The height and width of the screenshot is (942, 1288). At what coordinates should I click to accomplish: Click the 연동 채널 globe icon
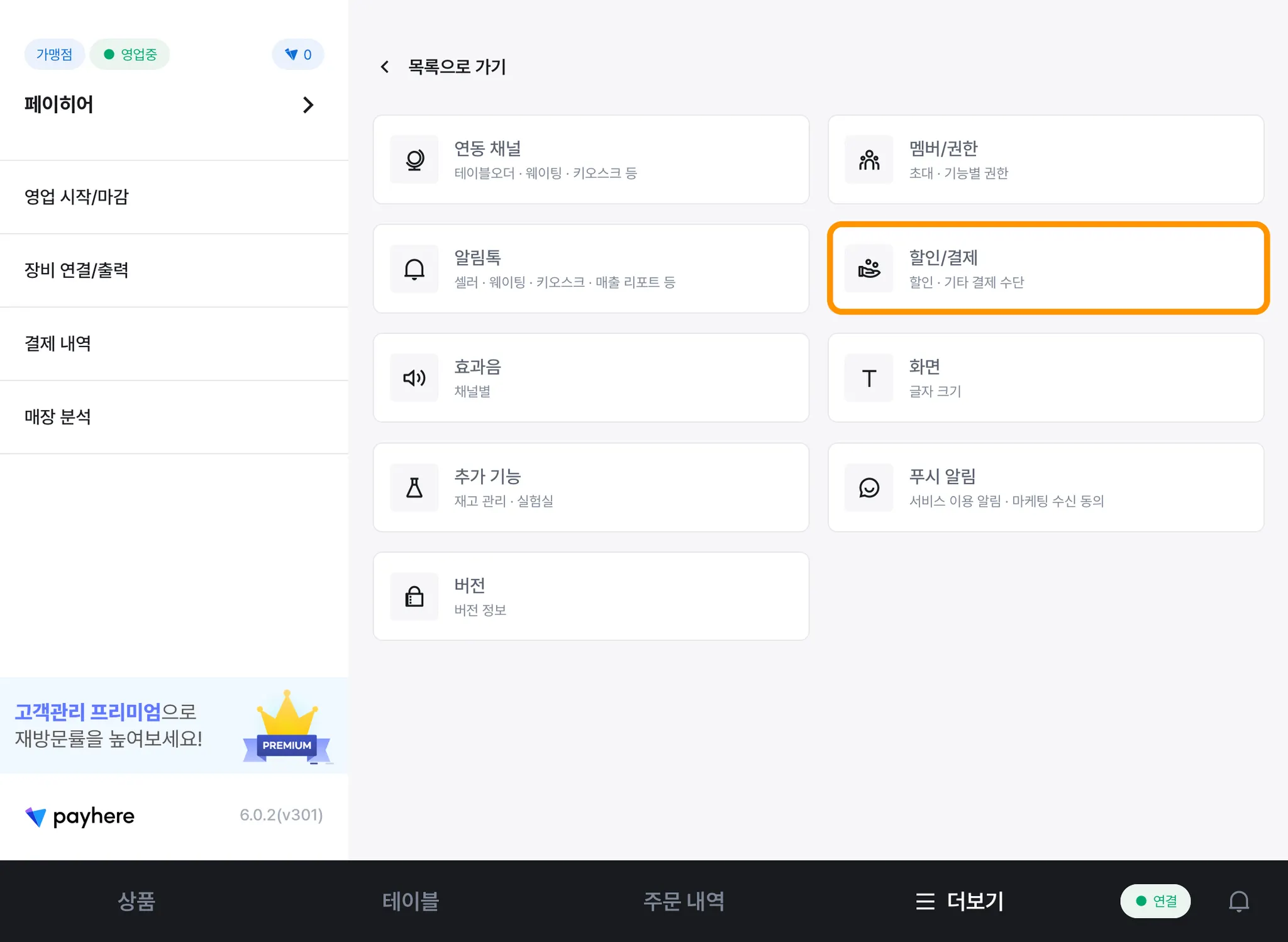tap(414, 160)
